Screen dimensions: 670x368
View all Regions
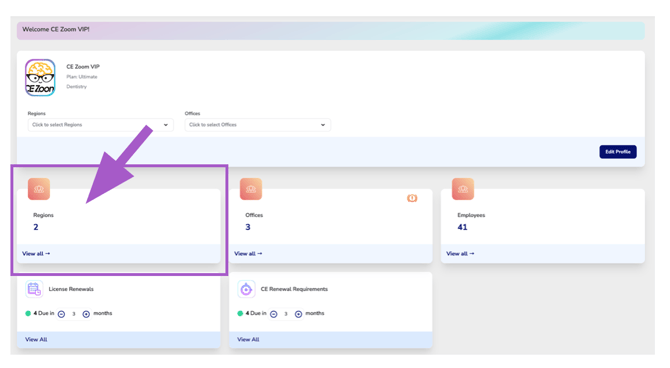pos(36,253)
